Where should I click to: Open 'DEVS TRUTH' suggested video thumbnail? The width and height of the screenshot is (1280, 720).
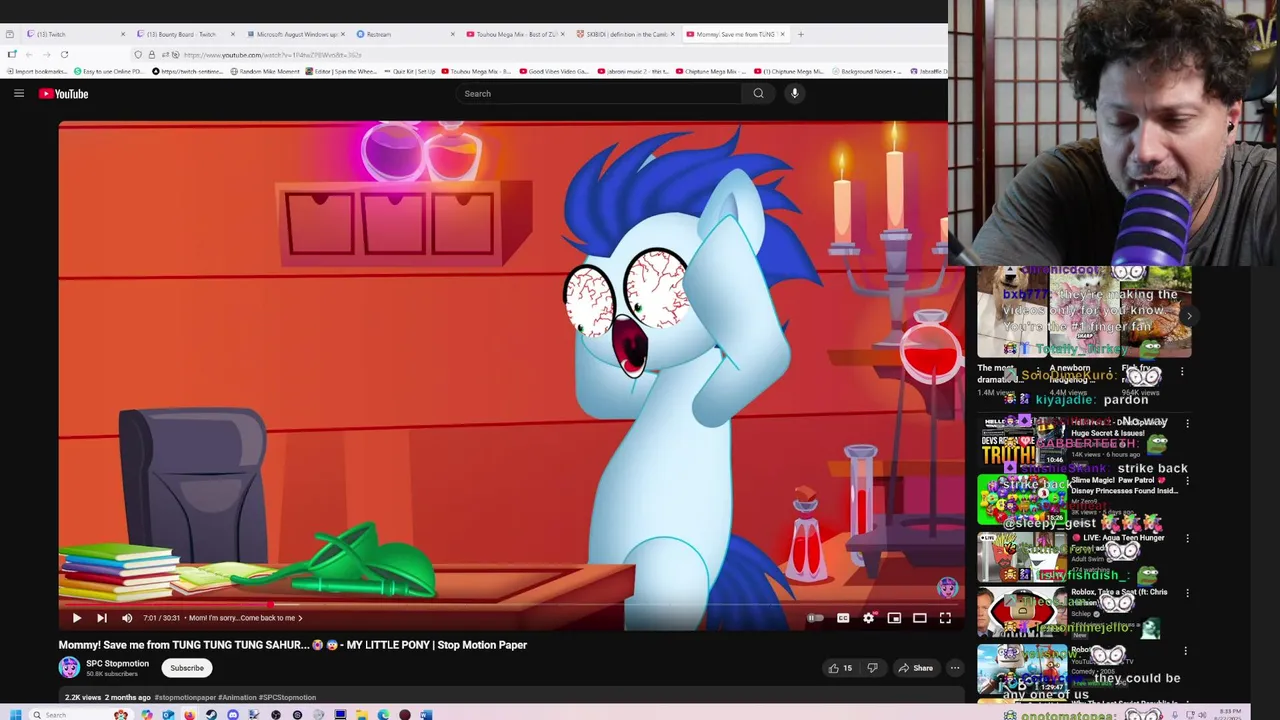pos(1021,444)
